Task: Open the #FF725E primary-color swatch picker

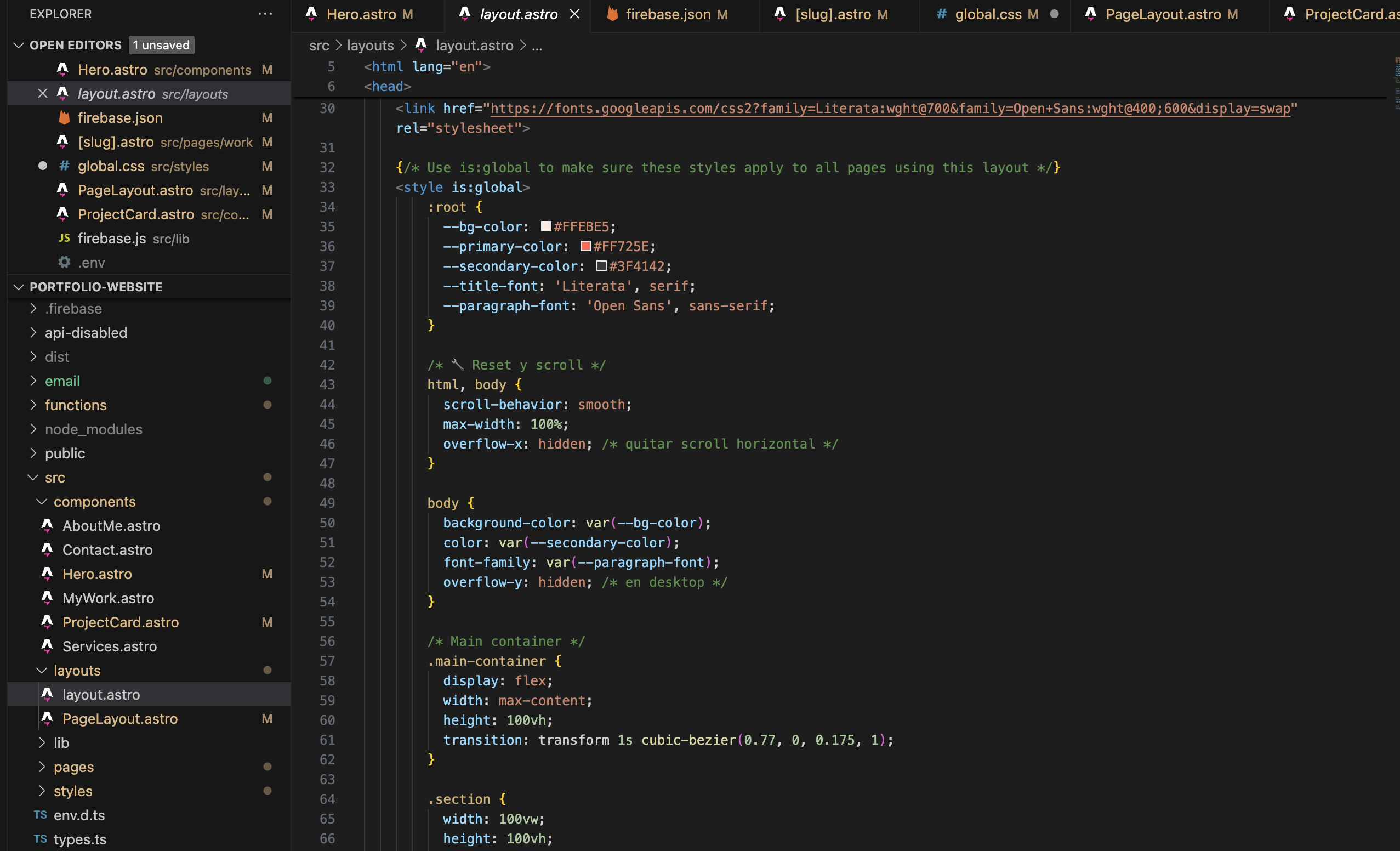Action: pos(585,246)
